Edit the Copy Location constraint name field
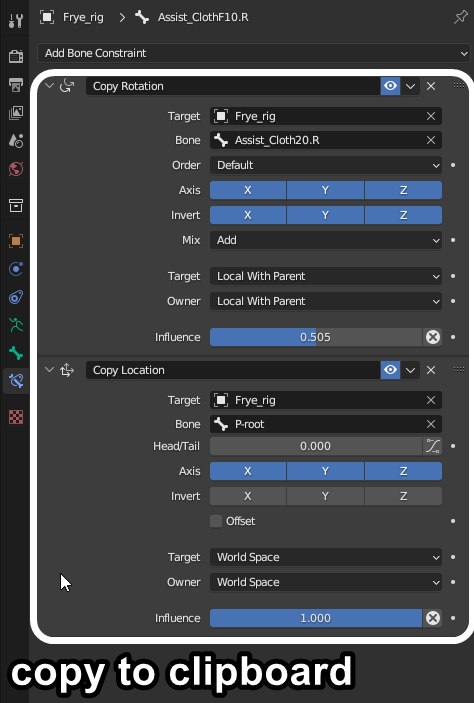The height and width of the screenshot is (703, 474). [x=233, y=370]
